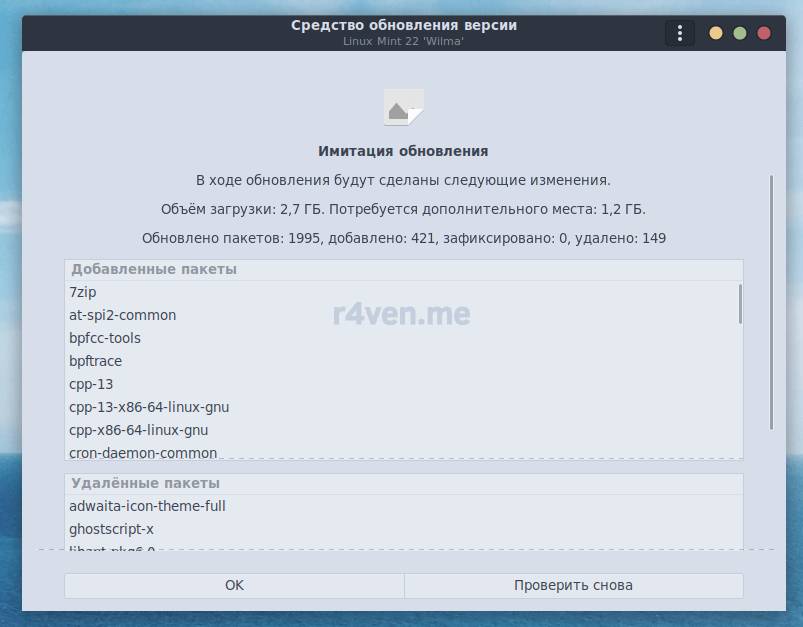The width and height of the screenshot is (803, 627).
Task: Click the added packages list scrollbar
Action: tap(740, 304)
